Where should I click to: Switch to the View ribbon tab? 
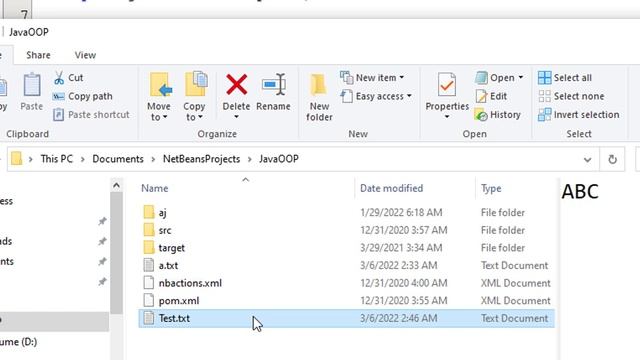[x=85, y=55]
